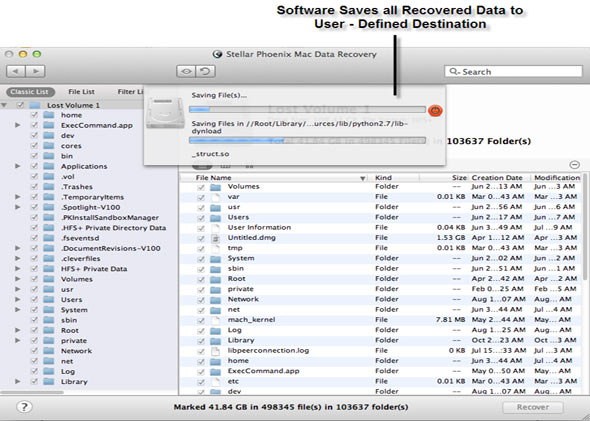Sort by the Kind column header

[x=395, y=178]
